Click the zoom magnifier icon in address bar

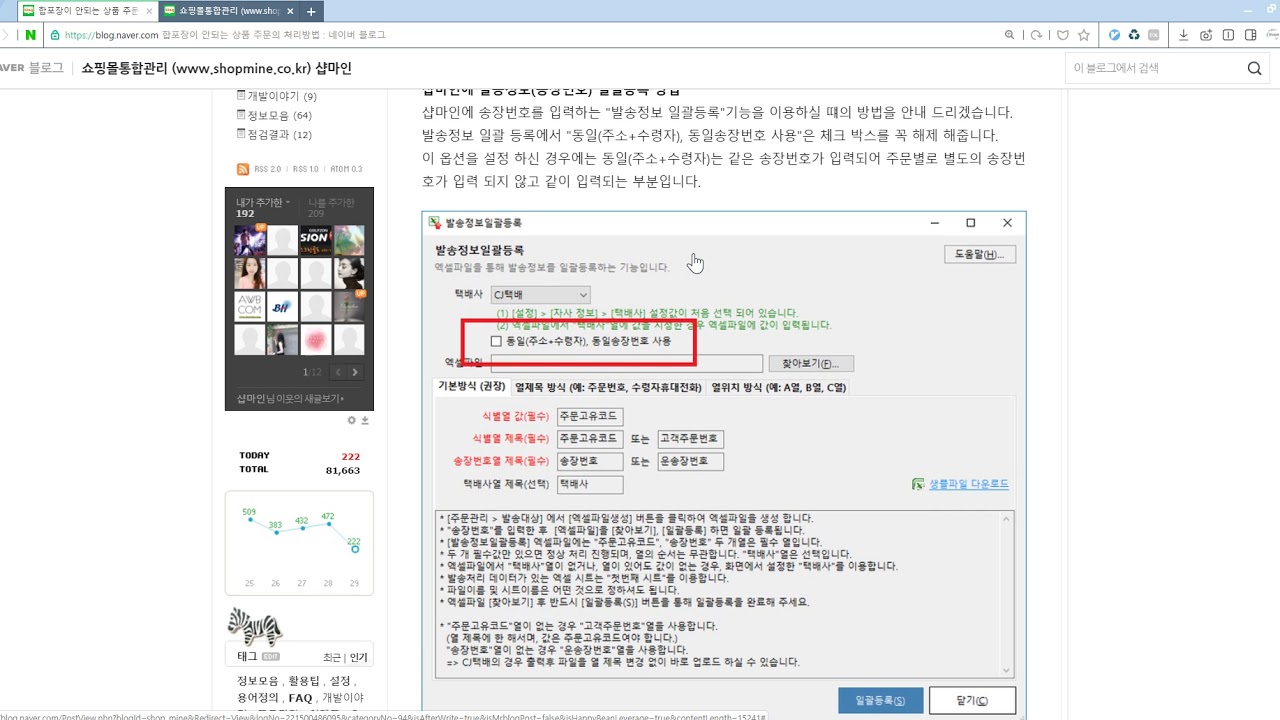1010,35
